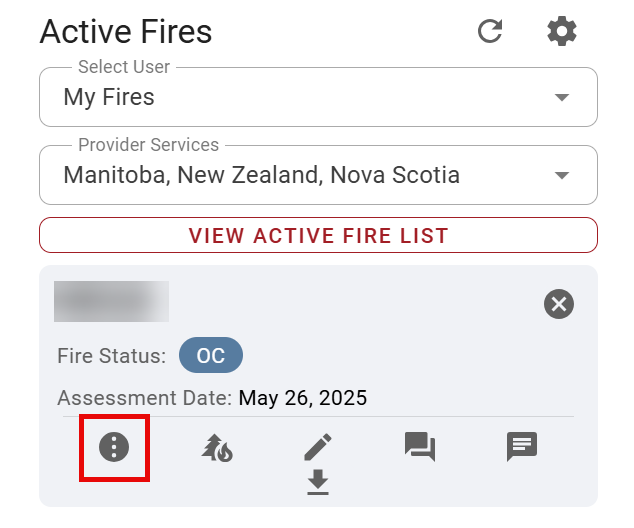Open the three-dot more options menu
Image resolution: width=634 pixels, height=528 pixels.
point(114,447)
